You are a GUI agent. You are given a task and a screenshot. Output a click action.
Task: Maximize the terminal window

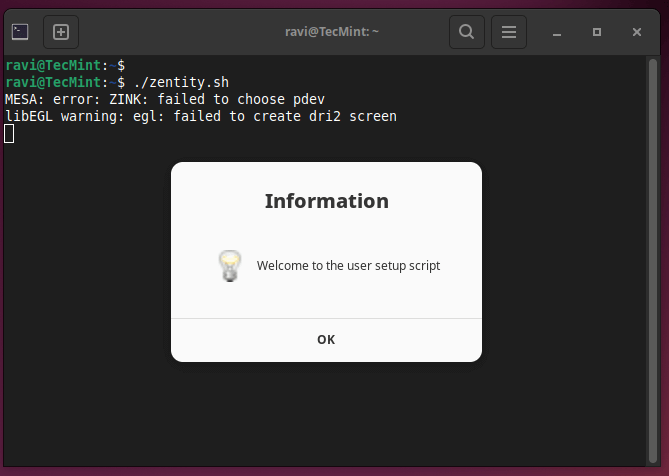597,32
